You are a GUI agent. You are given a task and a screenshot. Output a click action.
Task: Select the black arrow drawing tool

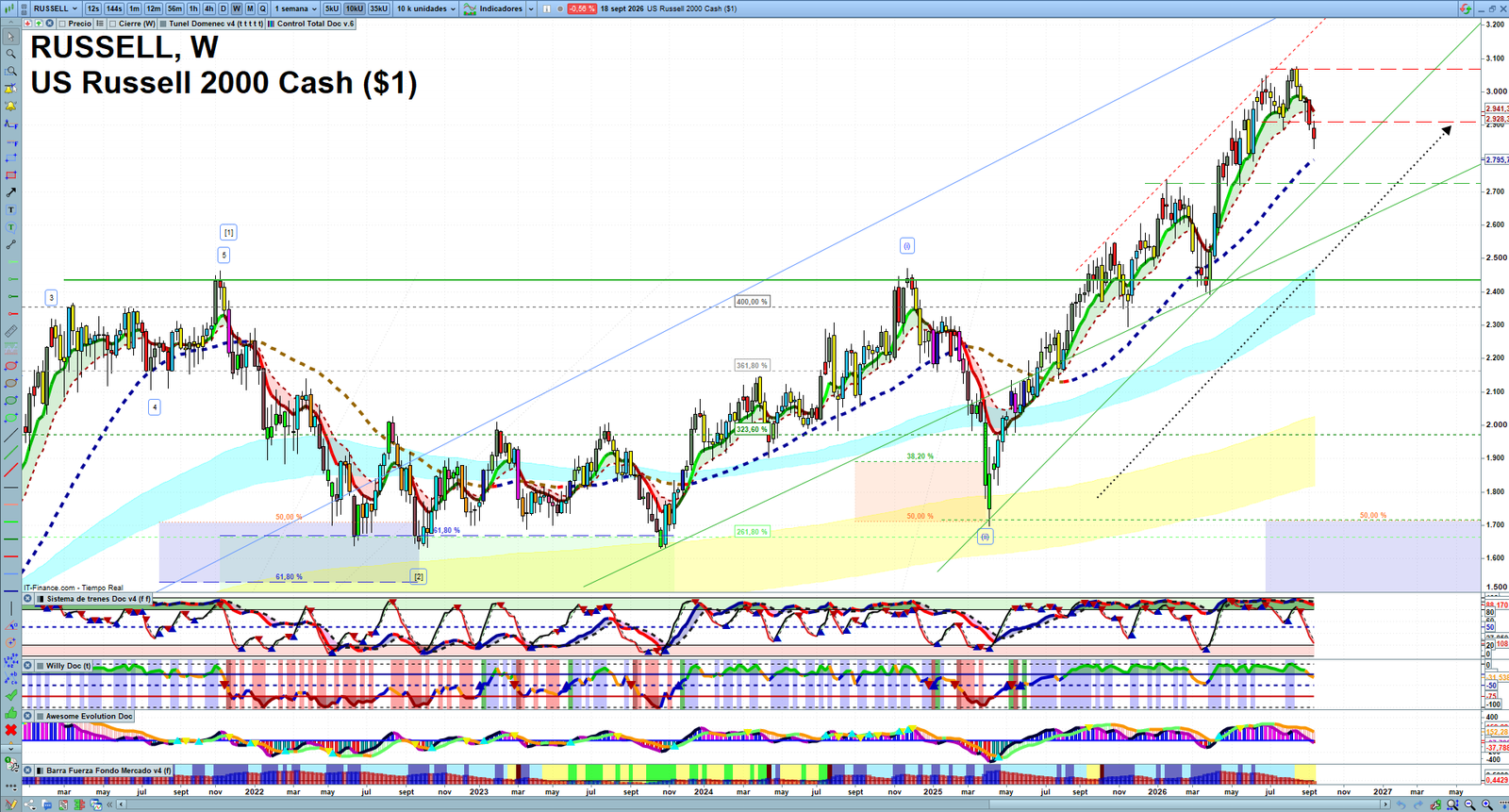point(11,192)
